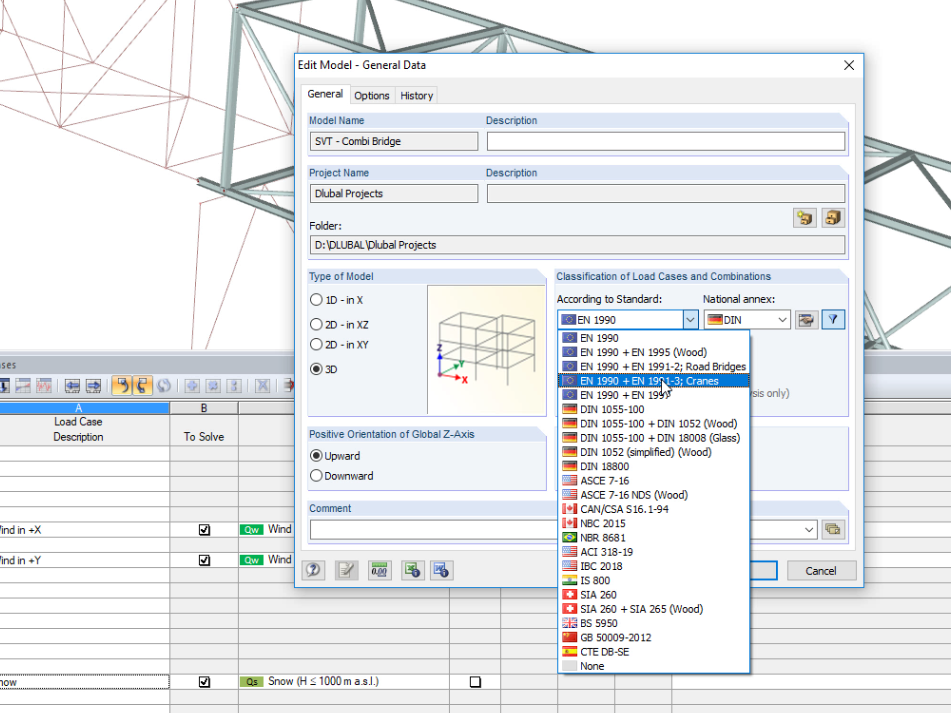This screenshot has height=713, width=951.
Task: Click the green Qw badge in the Wind in +X row
Action: (251, 530)
